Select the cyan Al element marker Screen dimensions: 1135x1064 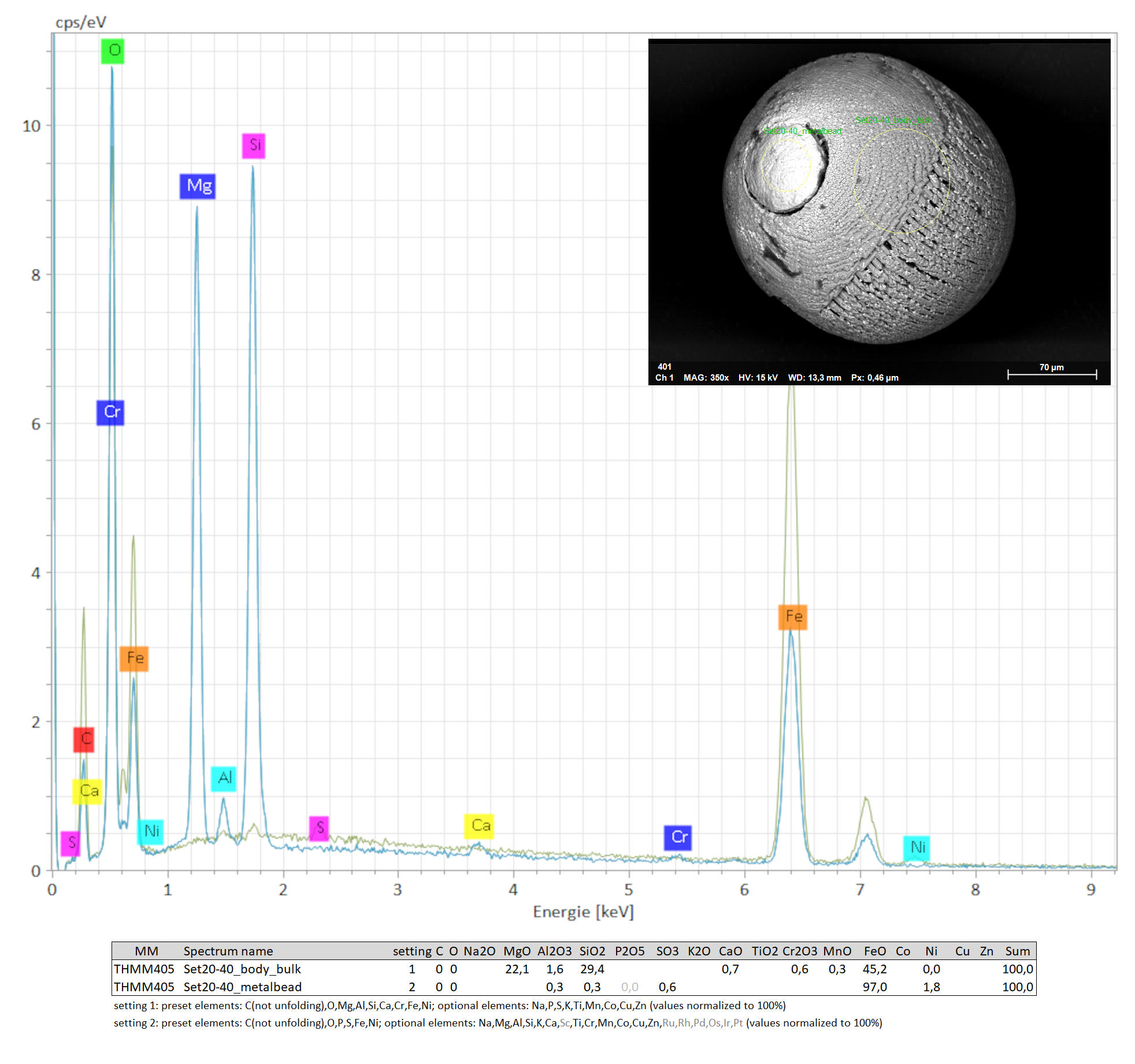pyautogui.click(x=224, y=779)
